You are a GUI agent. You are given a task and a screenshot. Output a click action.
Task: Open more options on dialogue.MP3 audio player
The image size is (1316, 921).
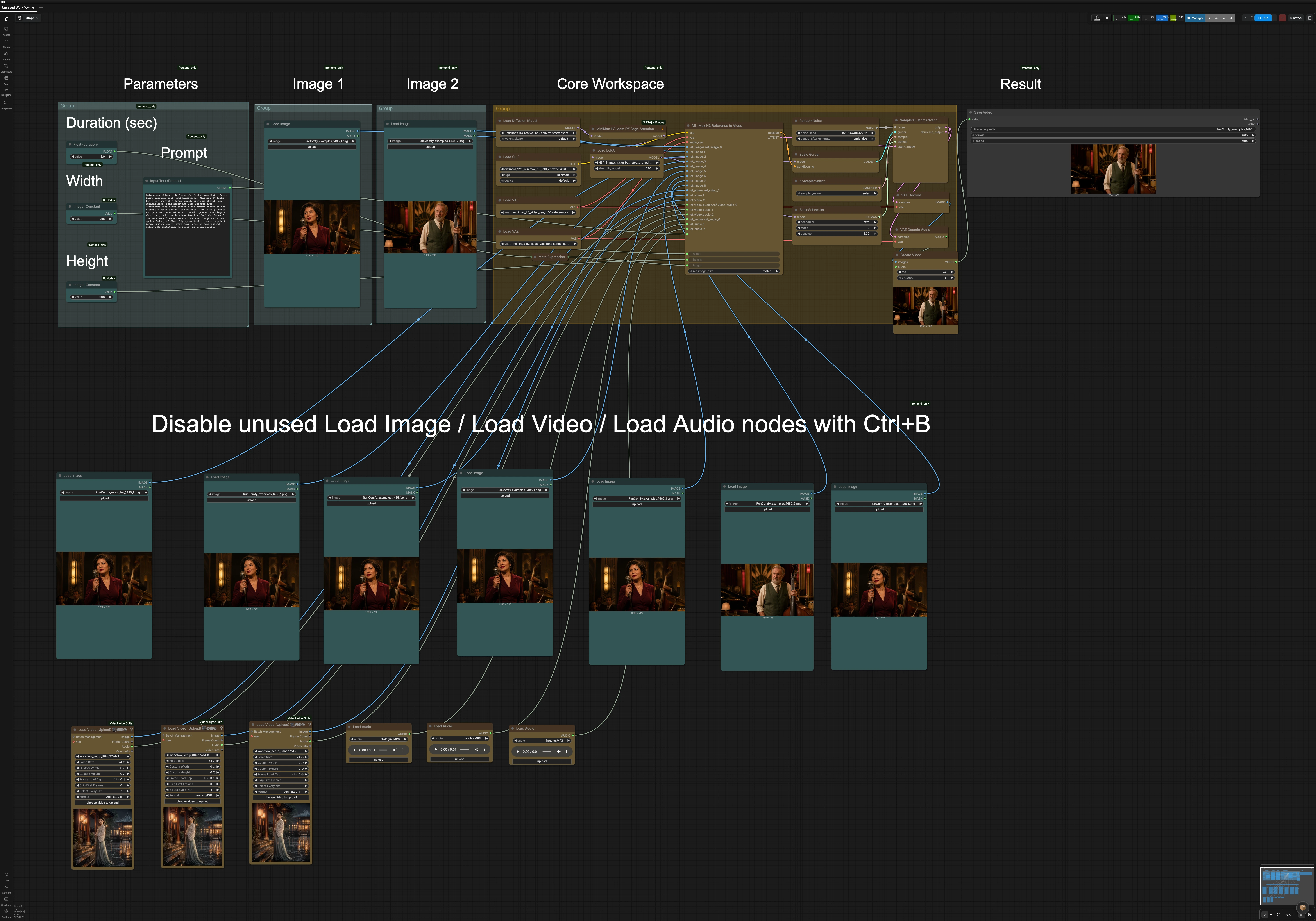403,750
